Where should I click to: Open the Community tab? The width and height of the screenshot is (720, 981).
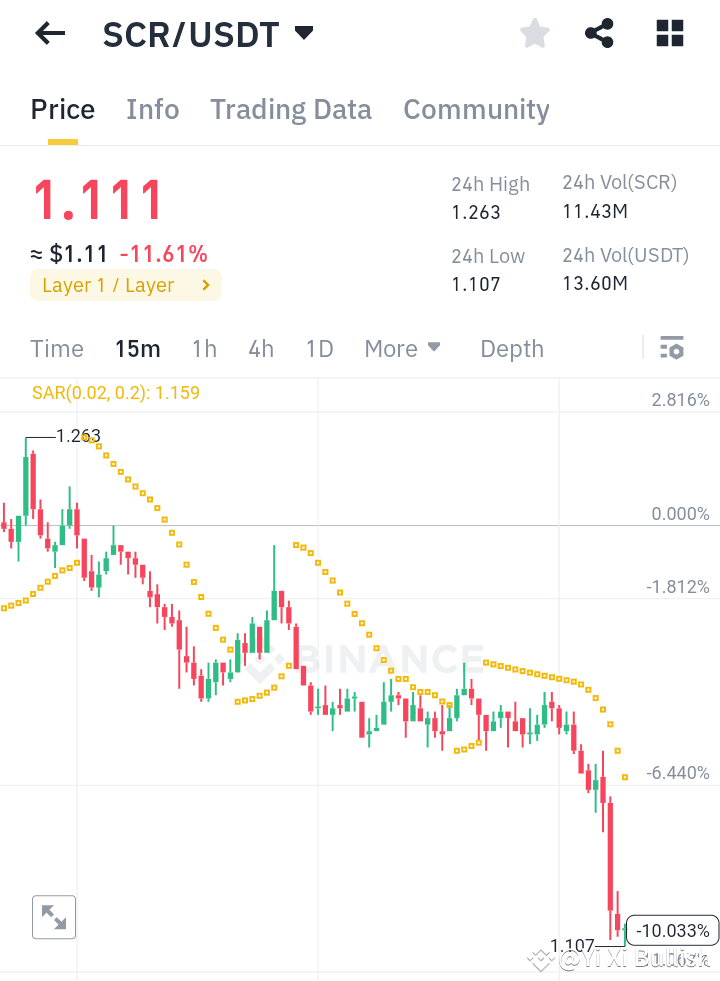476,109
